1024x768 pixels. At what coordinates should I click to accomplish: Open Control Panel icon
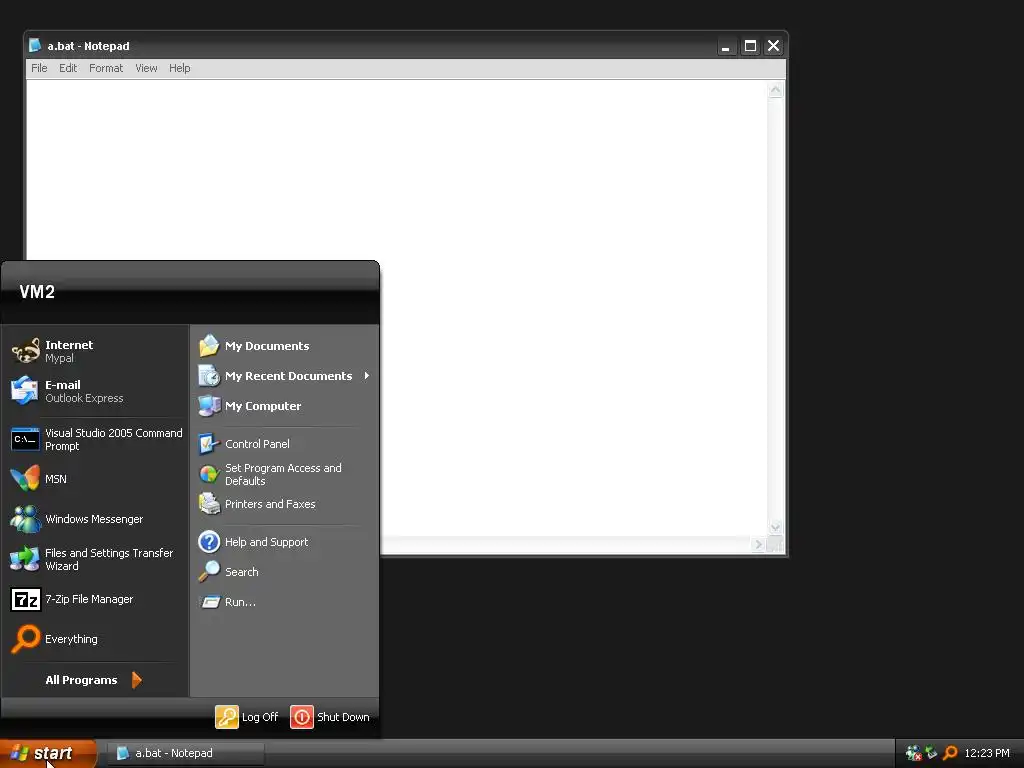tap(209, 443)
